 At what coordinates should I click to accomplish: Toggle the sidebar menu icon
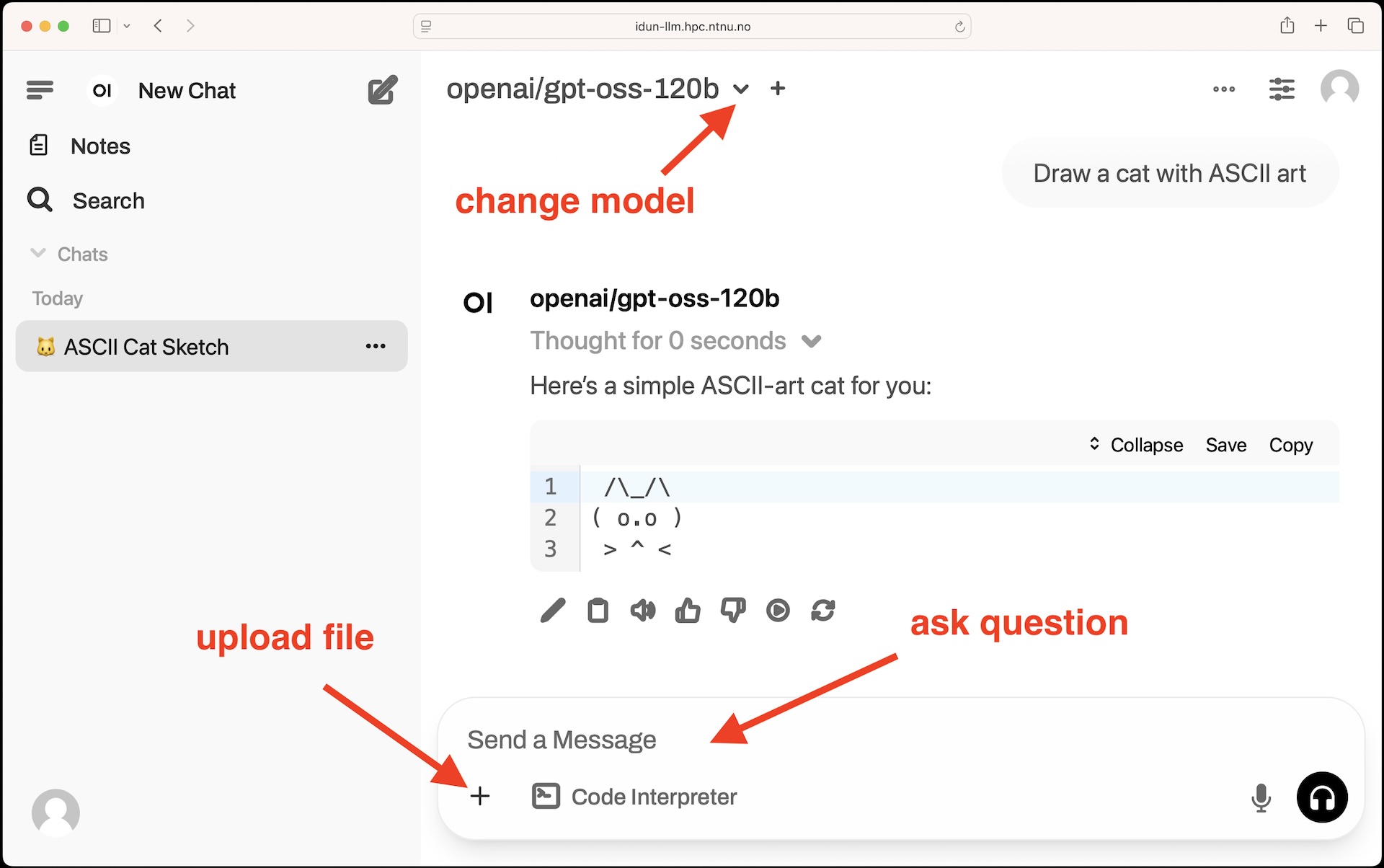point(40,90)
